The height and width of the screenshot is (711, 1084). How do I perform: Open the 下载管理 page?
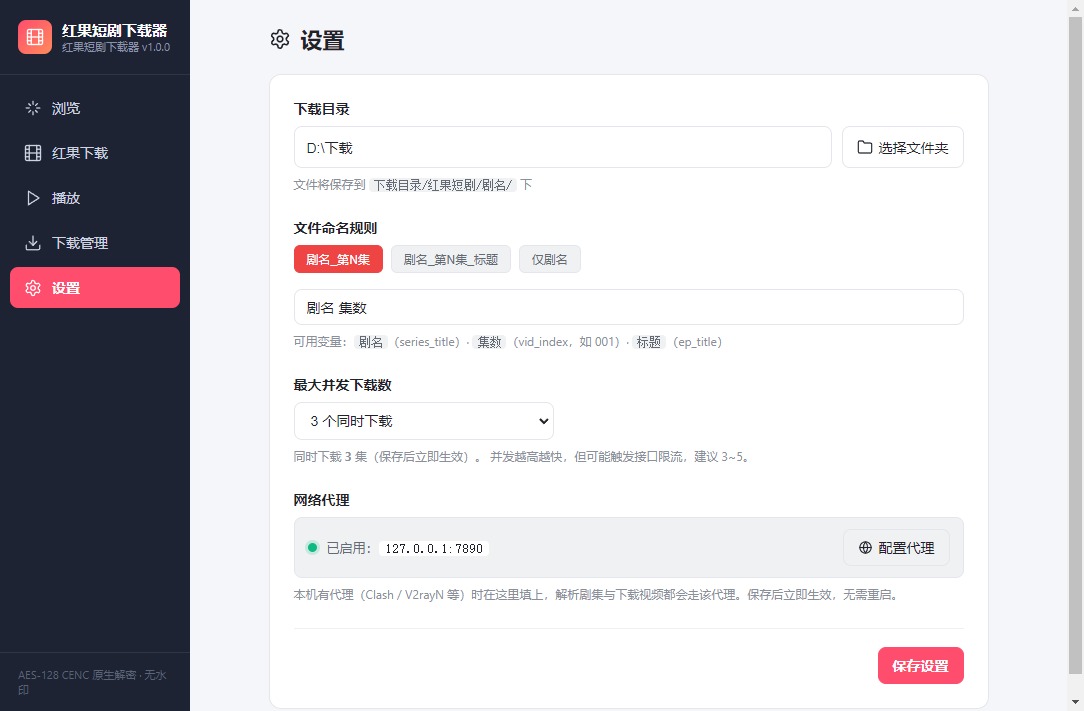95,243
